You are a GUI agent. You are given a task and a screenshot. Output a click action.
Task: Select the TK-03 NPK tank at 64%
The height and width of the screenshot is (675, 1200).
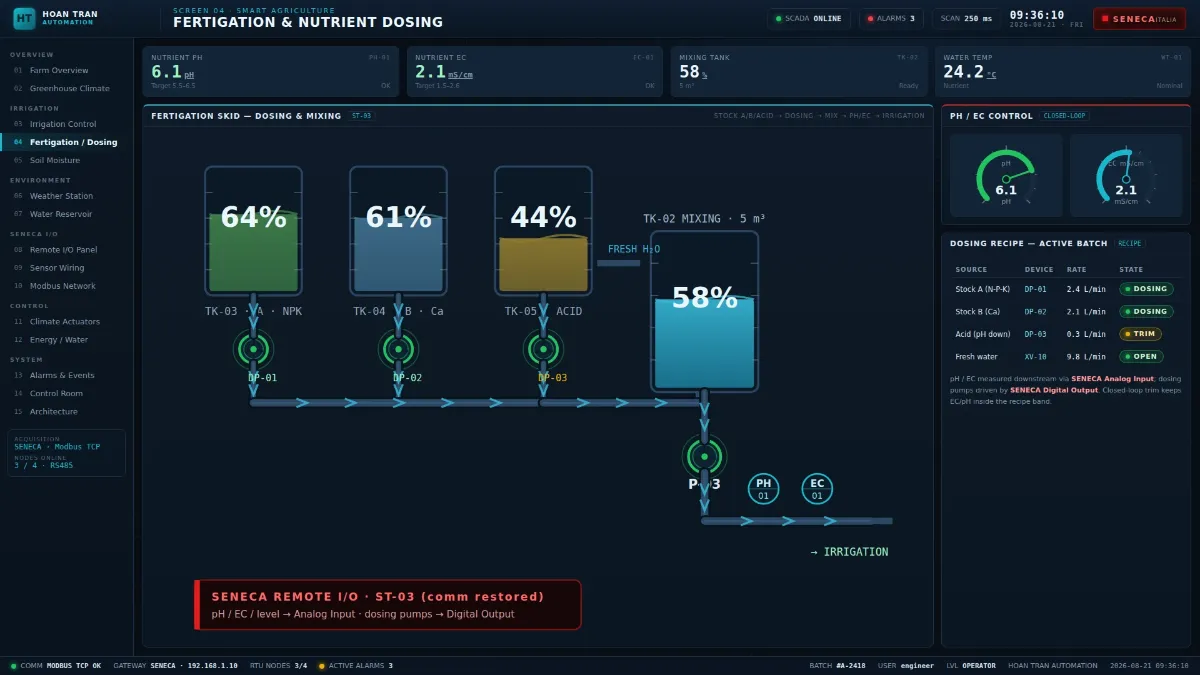[253, 231]
